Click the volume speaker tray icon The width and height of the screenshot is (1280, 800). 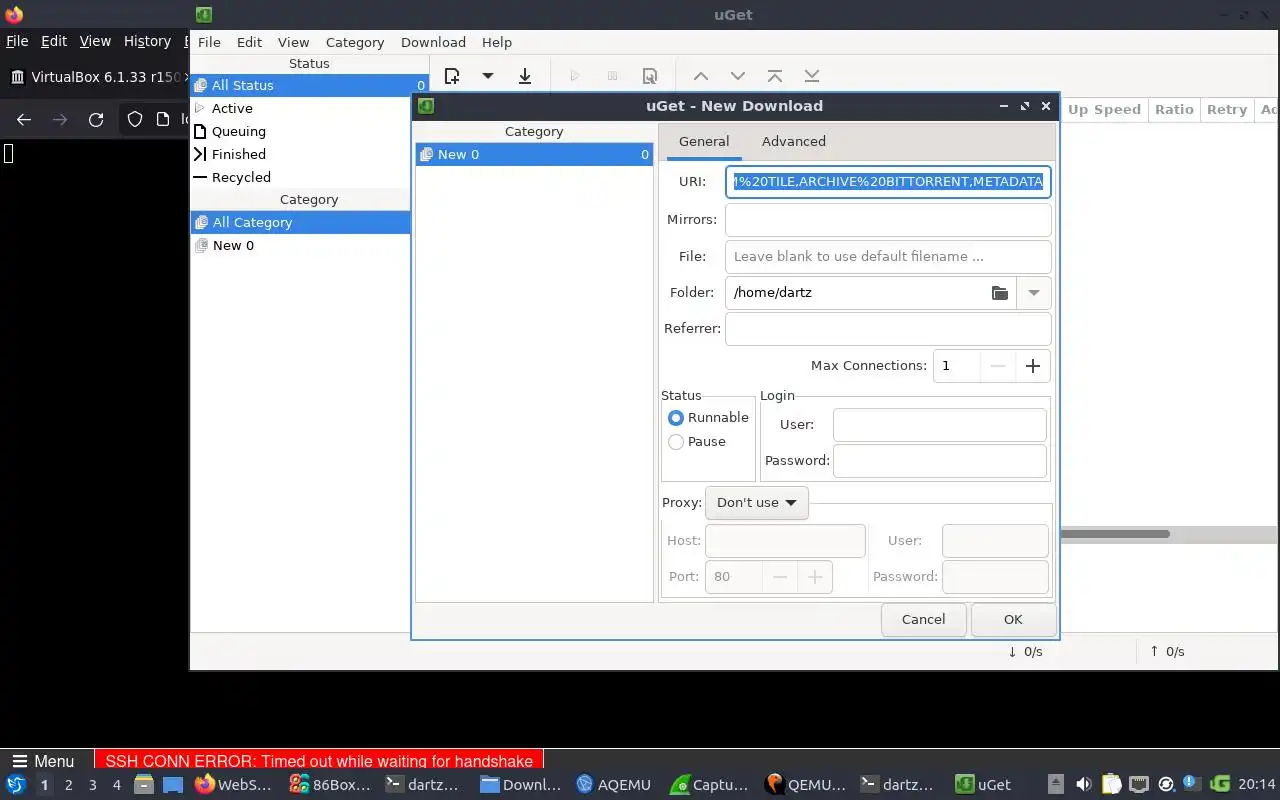(1084, 785)
